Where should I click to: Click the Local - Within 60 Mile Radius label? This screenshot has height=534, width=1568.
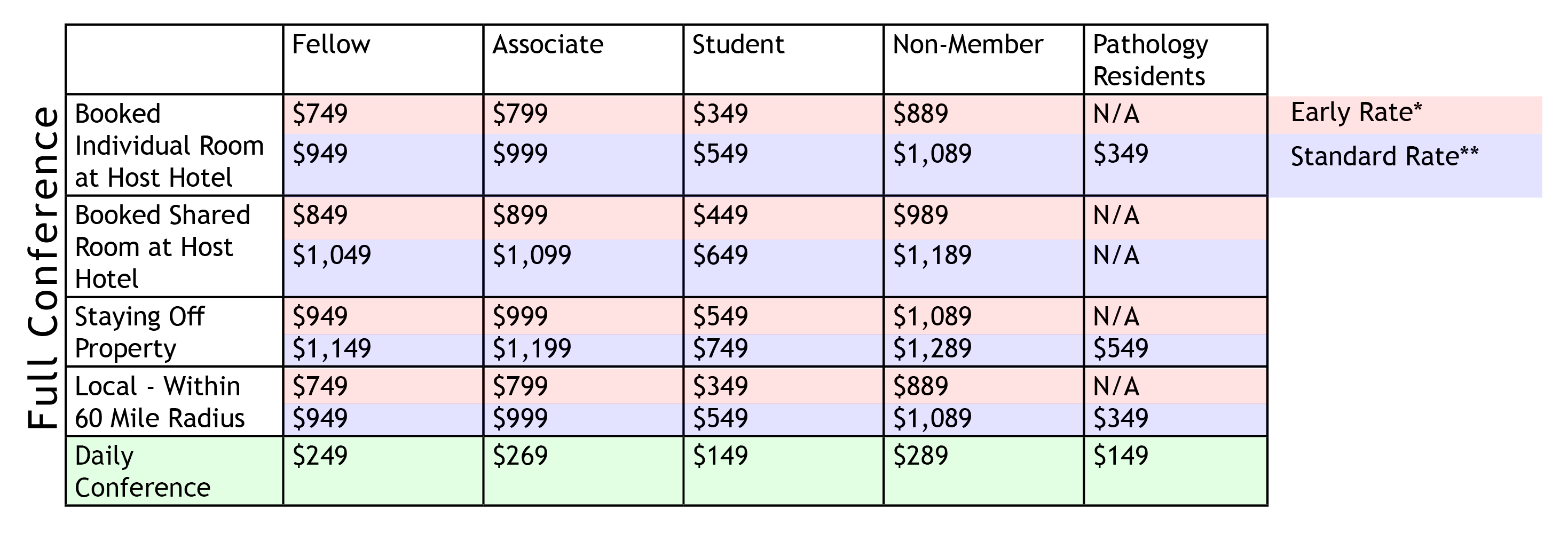[x=159, y=402]
